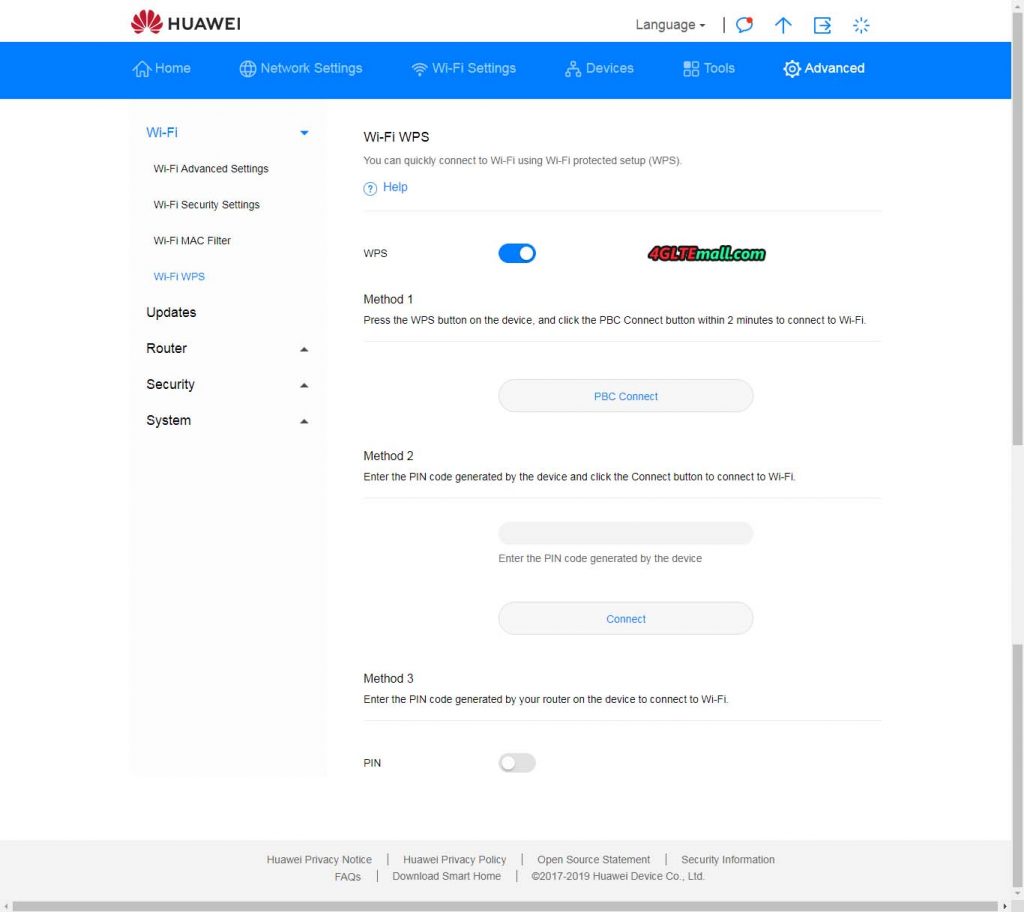Open the Language dropdown
This screenshot has width=1024, height=912.
point(668,25)
